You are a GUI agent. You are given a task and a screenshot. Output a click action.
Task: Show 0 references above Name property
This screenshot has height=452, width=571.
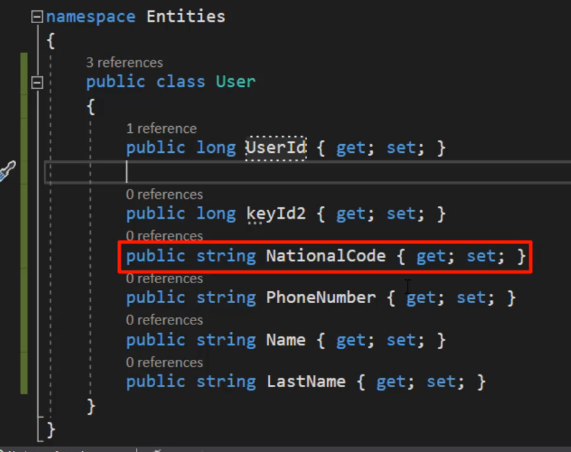tap(164, 320)
